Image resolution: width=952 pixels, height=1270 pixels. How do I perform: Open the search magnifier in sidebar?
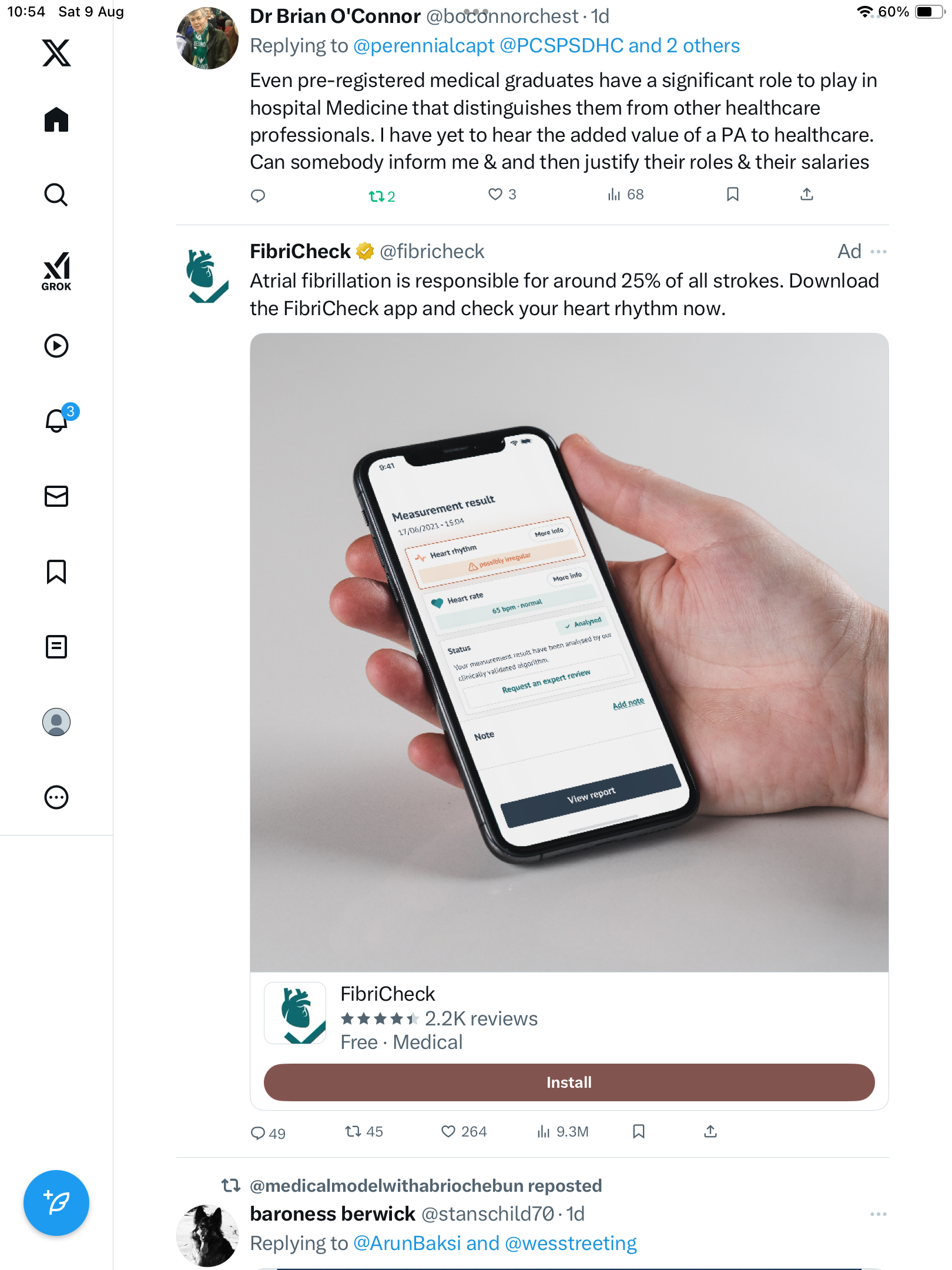(56, 195)
